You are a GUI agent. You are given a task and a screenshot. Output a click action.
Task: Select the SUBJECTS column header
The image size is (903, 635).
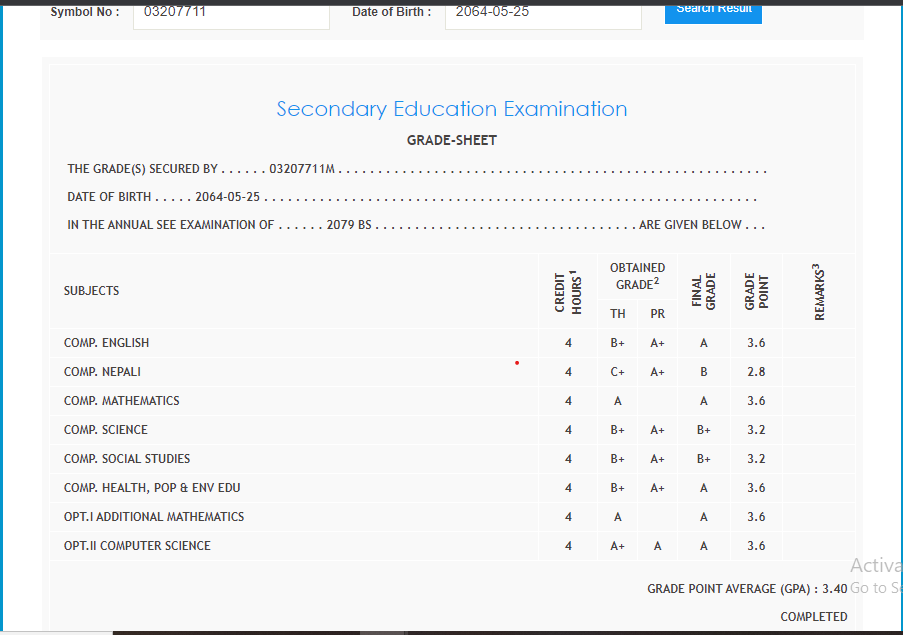pos(92,291)
